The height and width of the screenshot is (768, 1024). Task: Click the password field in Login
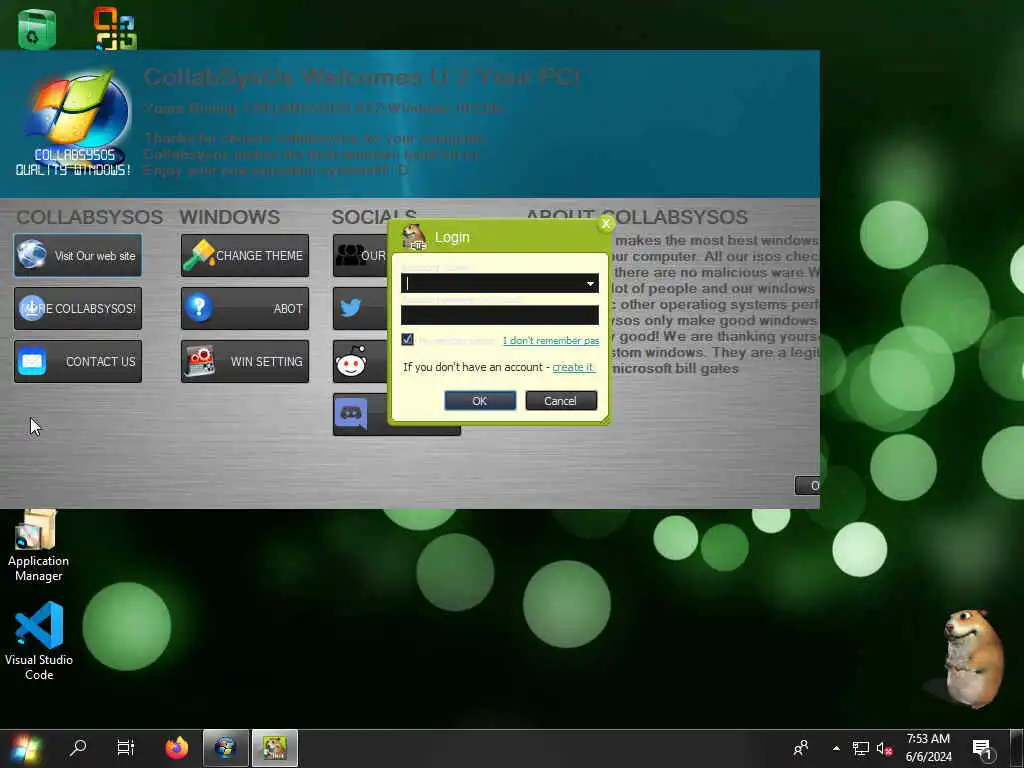(x=500, y=315)
